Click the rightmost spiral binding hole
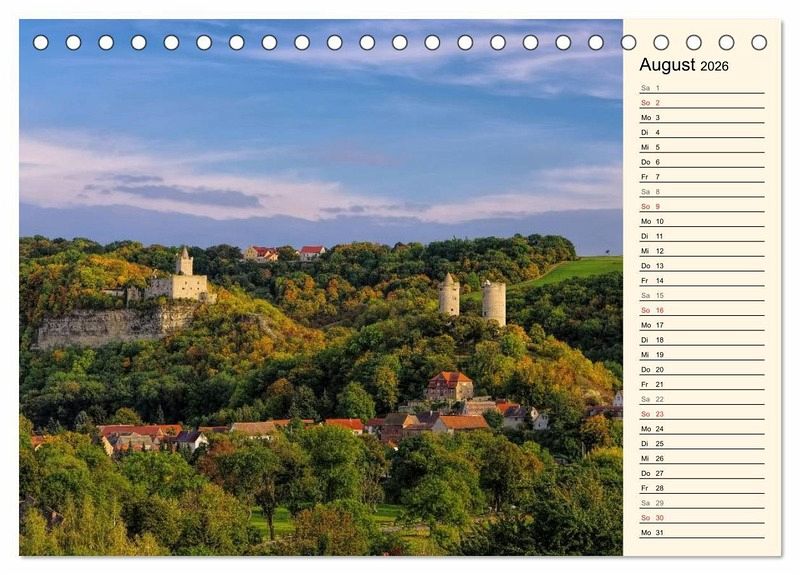 [759, 42]
